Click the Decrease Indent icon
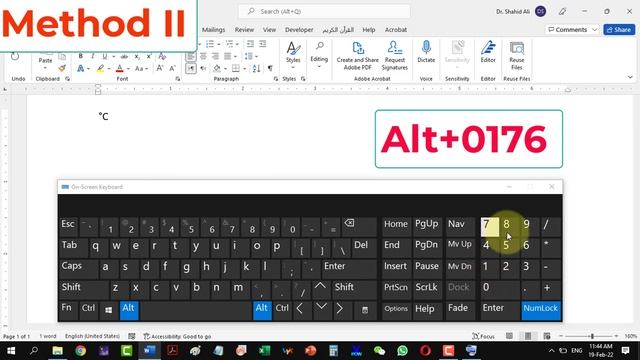 click(x=250, y=44)
